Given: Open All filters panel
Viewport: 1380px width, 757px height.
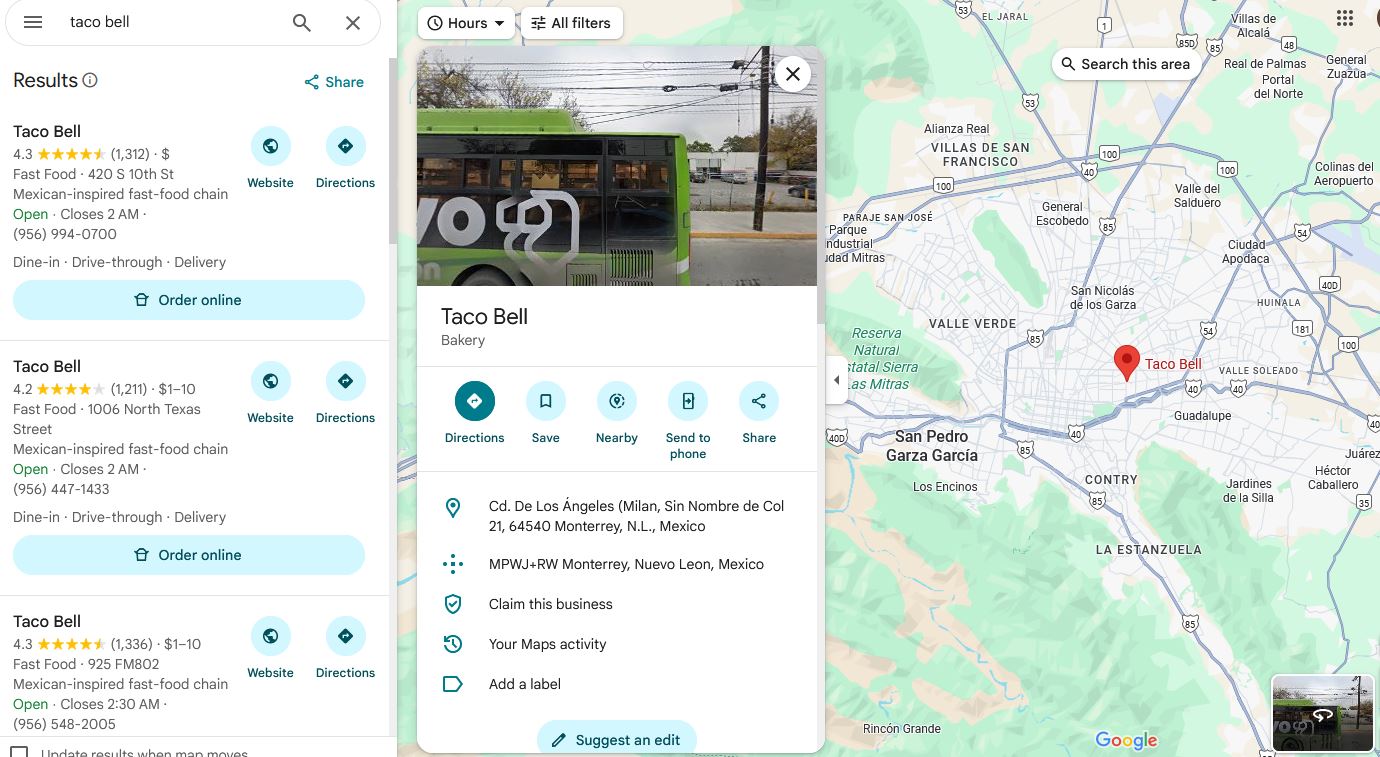Looking at the screenshot, I should pyautogui.click(x=571, y=23).
